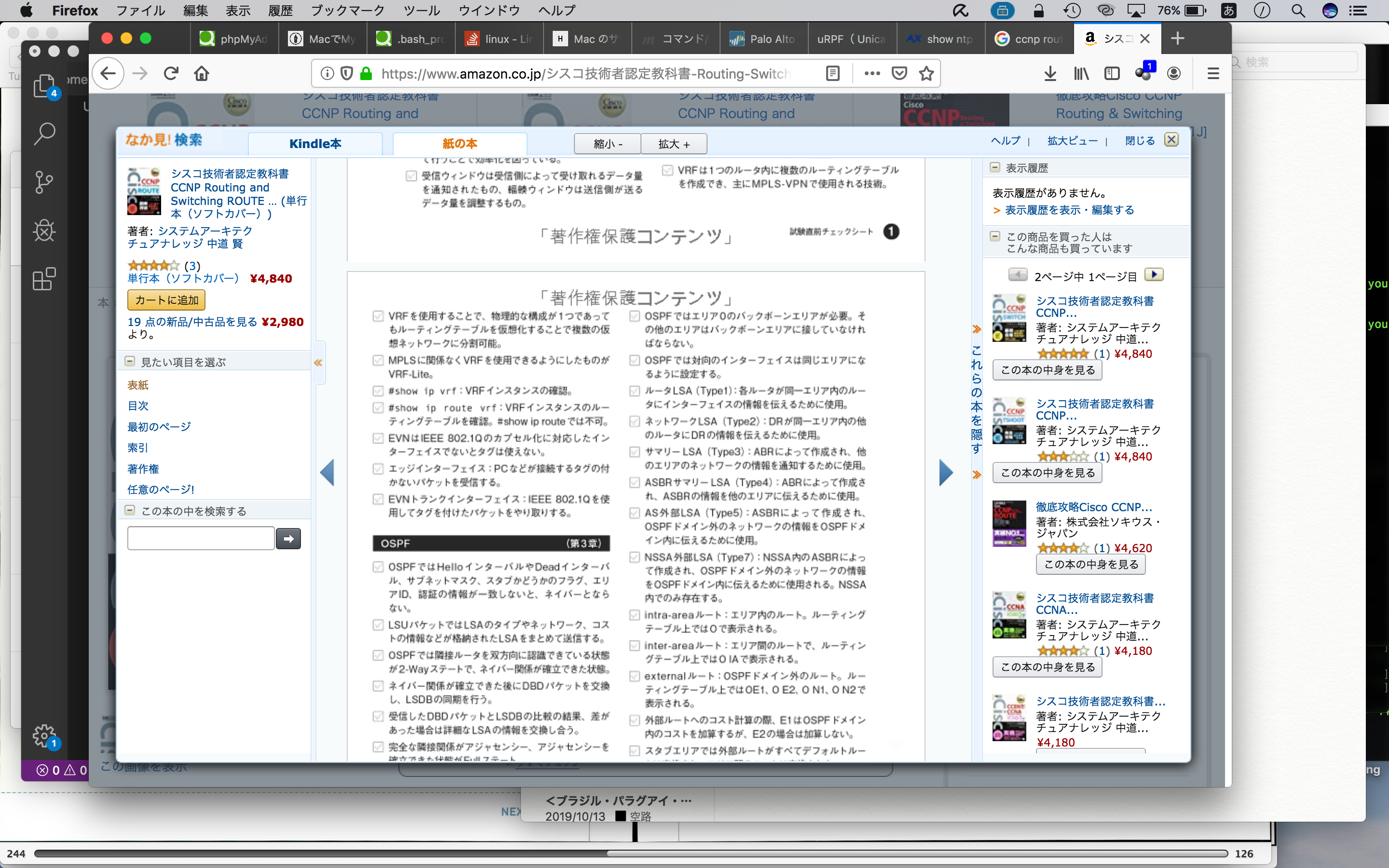This screenshot has width=1389, height=868.
Task: Check the 'OSPFではエリア0' checklist box
Action: [634, 316]
